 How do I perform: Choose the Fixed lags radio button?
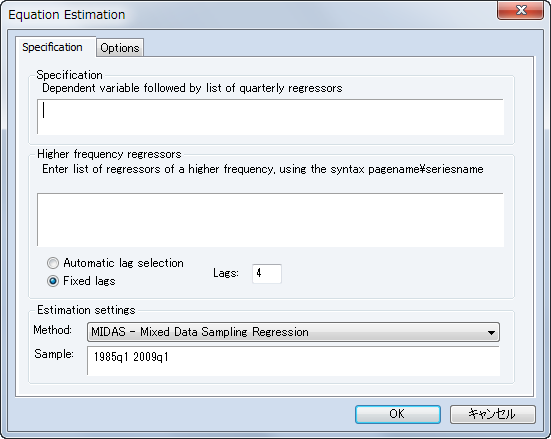pyautogui.click(x=53, y=281)
